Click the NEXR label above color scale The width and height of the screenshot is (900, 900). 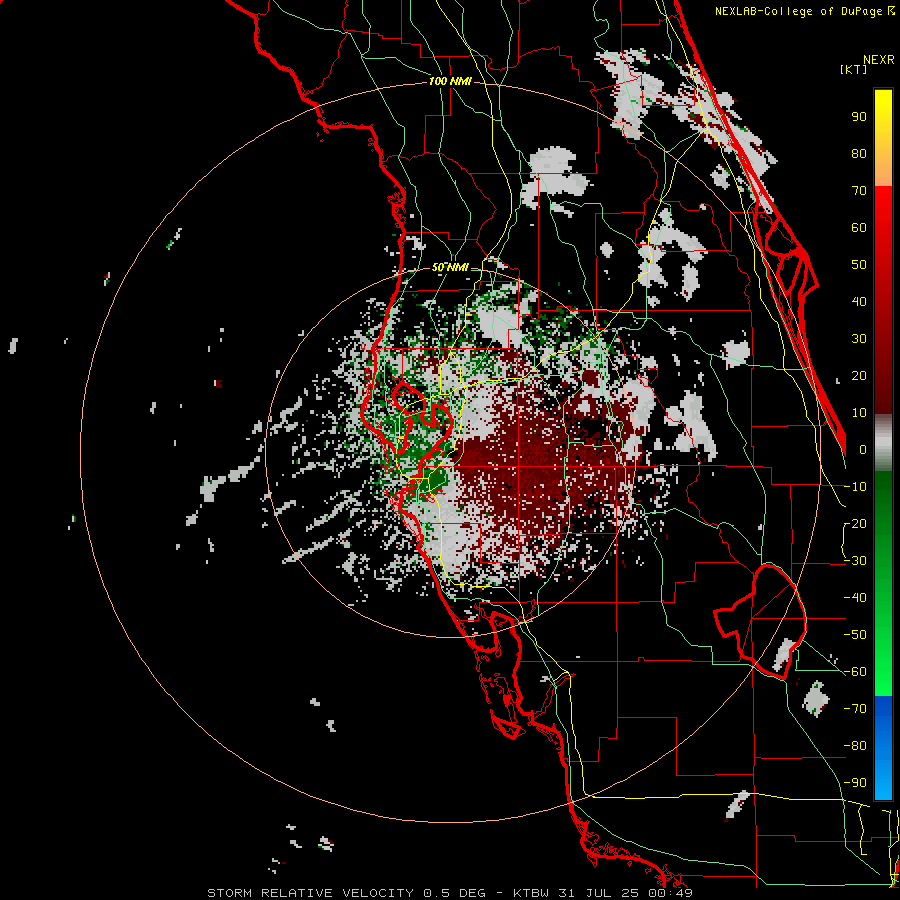pos(879,60)
